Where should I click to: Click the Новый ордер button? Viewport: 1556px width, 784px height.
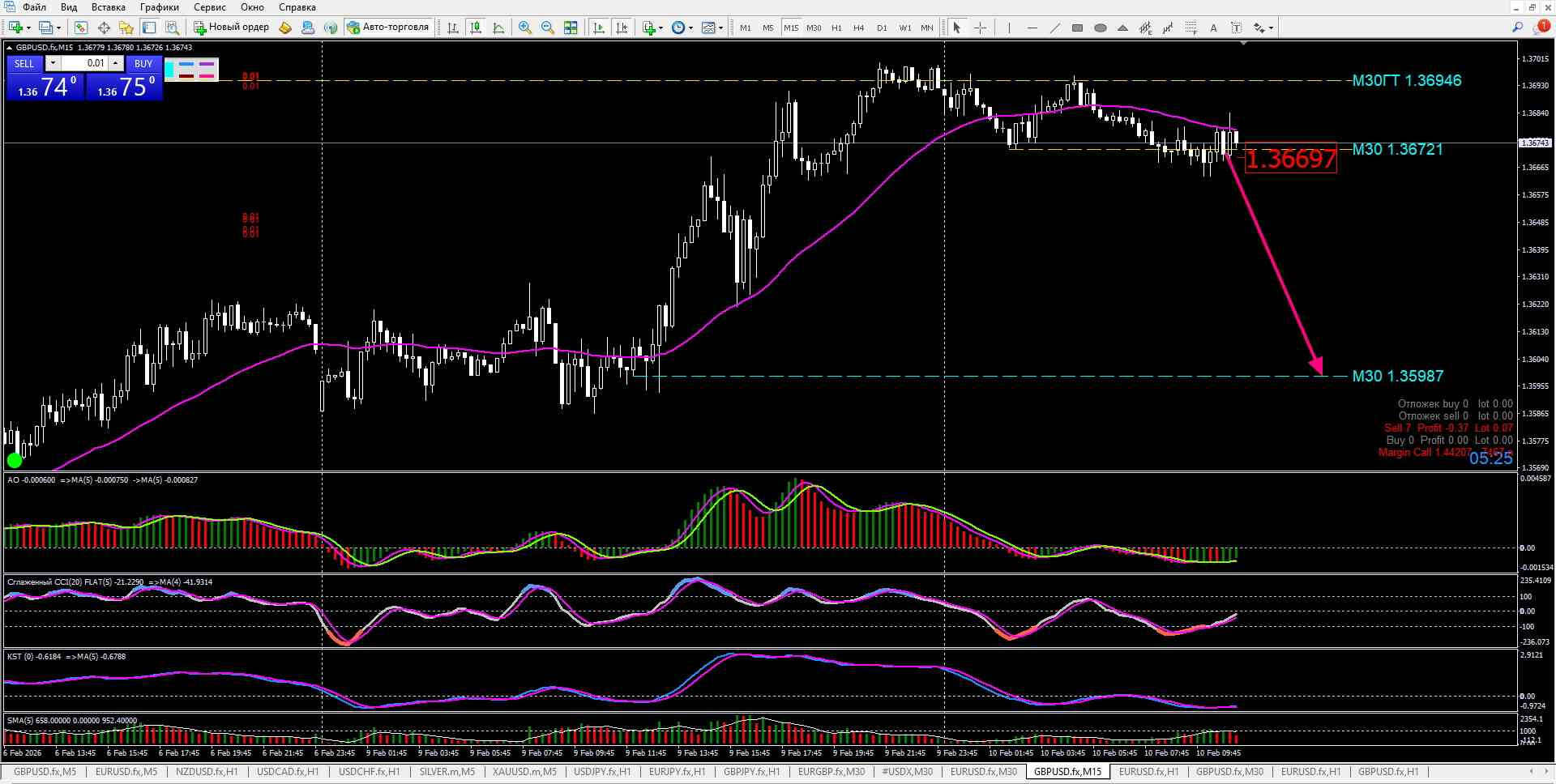pyautogui.click(x=231, y=28)
